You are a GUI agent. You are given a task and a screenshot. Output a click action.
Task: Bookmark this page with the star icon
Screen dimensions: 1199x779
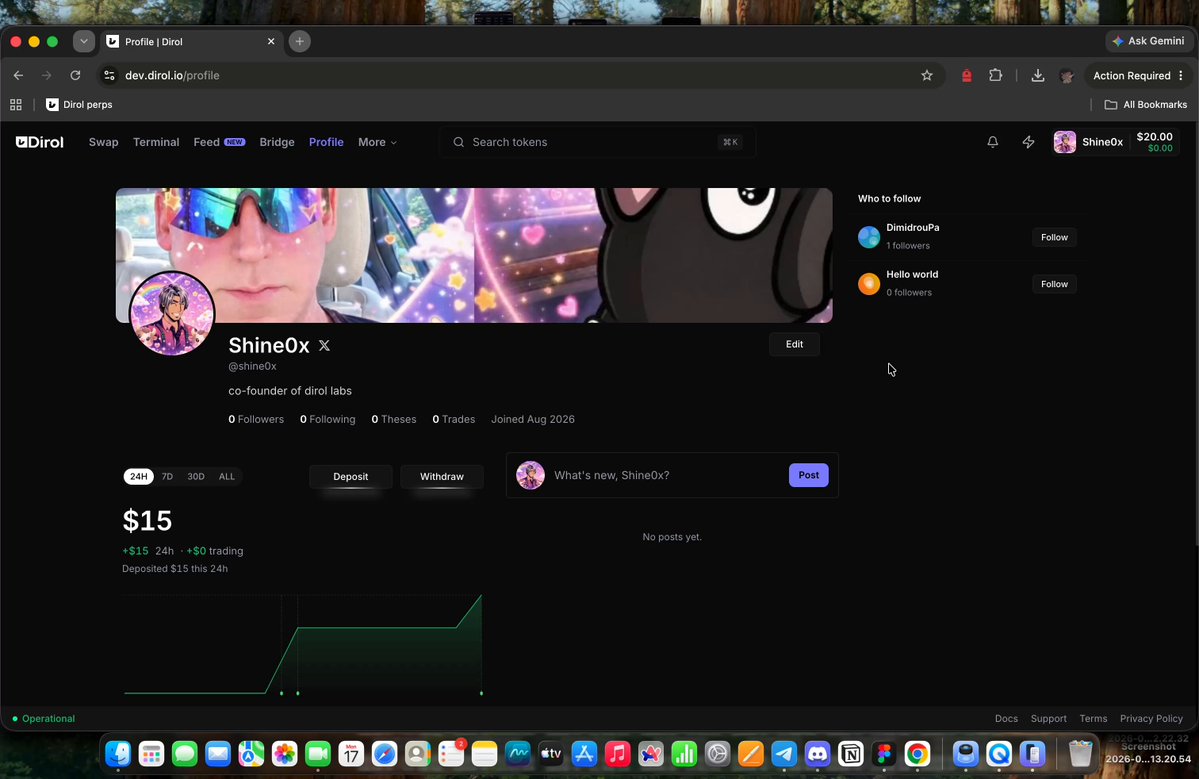coord(927,76)
